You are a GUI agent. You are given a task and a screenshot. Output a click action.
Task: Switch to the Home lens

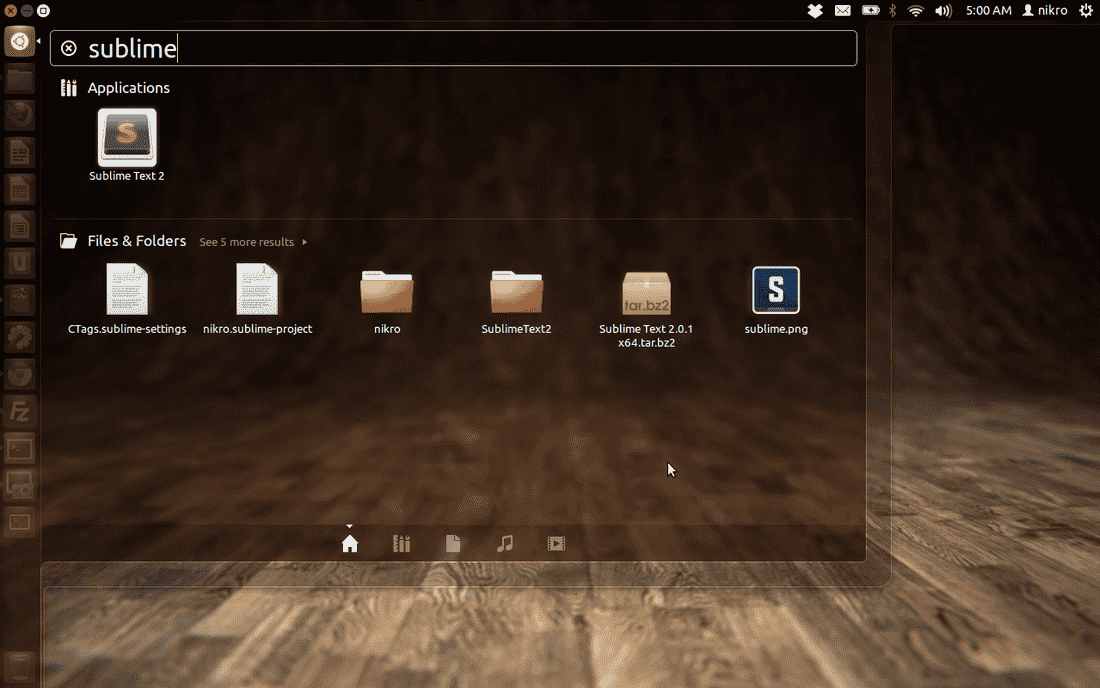(x=349, y=544)
